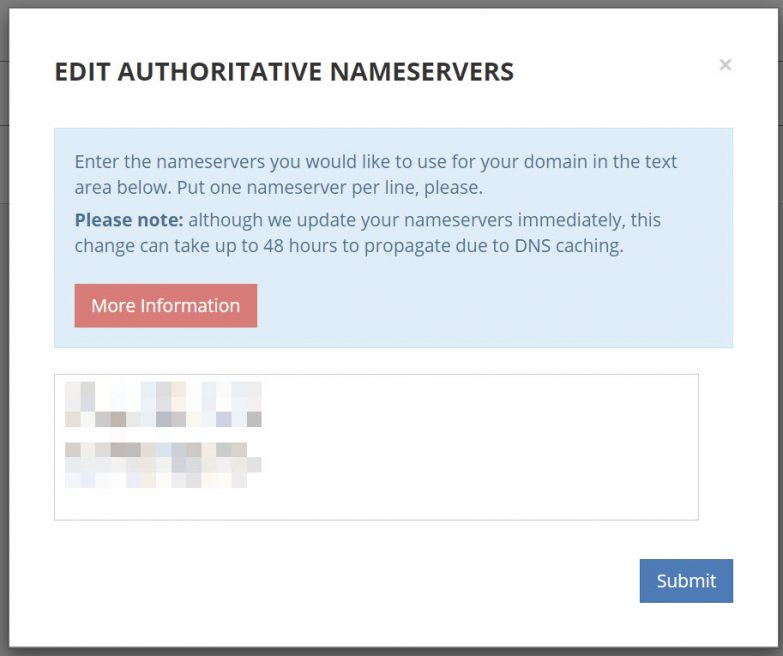The image size is (783, 656).
Task: Click the blank bottom area of the text box
Action: click(375, 505)
